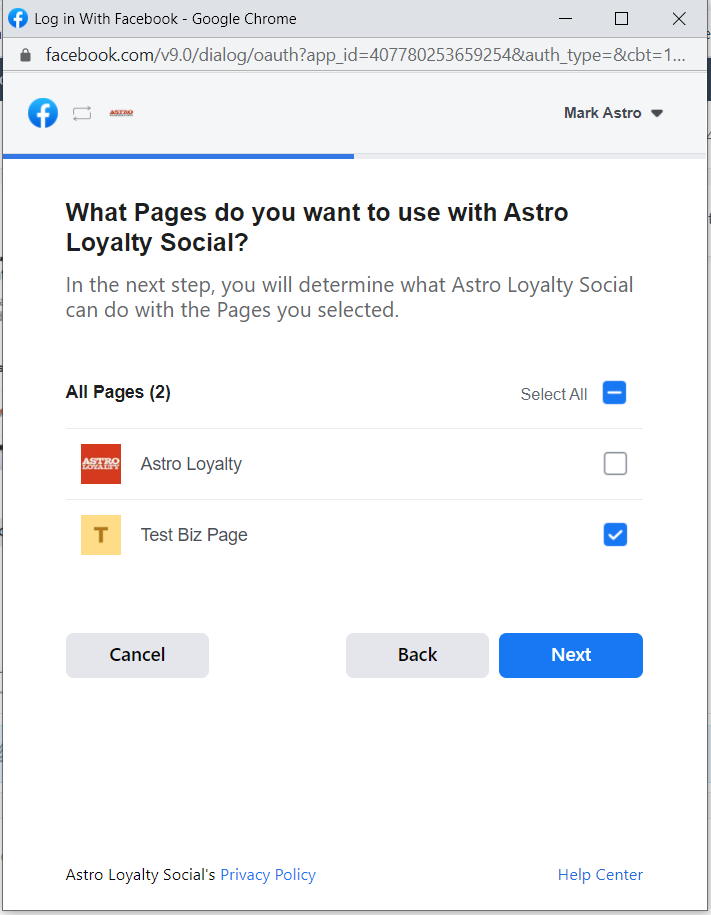Open the Help Center link
Image resolution: width=711 pixels, height=915 pixels.
coord(600,875)
